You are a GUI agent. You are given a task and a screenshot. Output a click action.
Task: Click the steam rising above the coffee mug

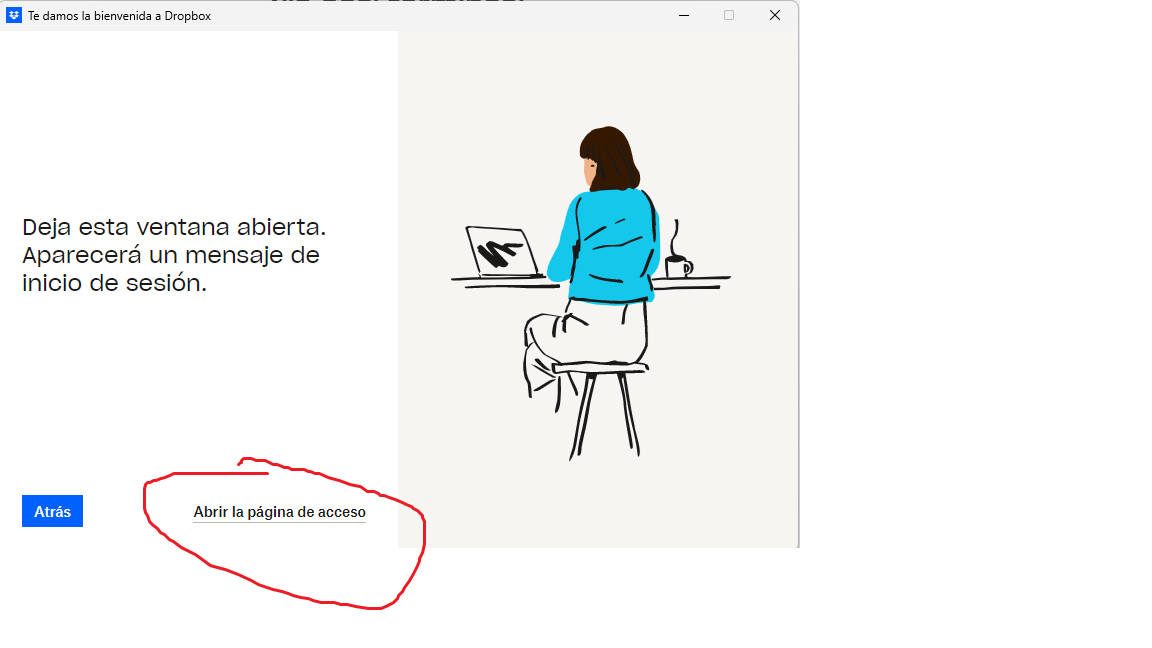(x=675, y=238)
